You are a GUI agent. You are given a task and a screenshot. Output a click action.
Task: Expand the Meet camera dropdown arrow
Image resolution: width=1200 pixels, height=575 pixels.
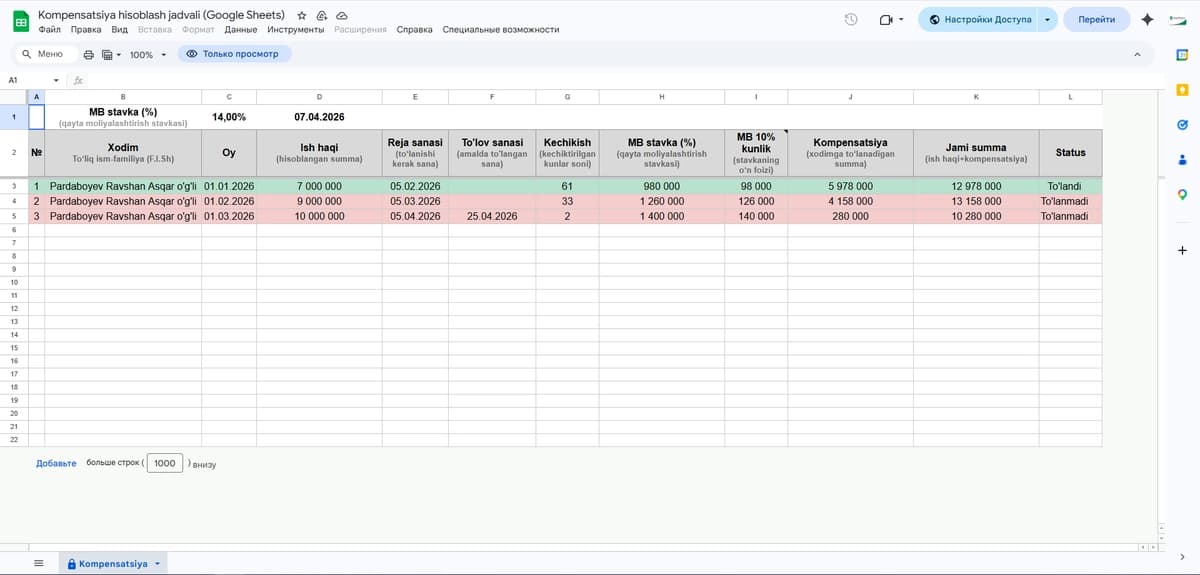click(x=901, y=19)
